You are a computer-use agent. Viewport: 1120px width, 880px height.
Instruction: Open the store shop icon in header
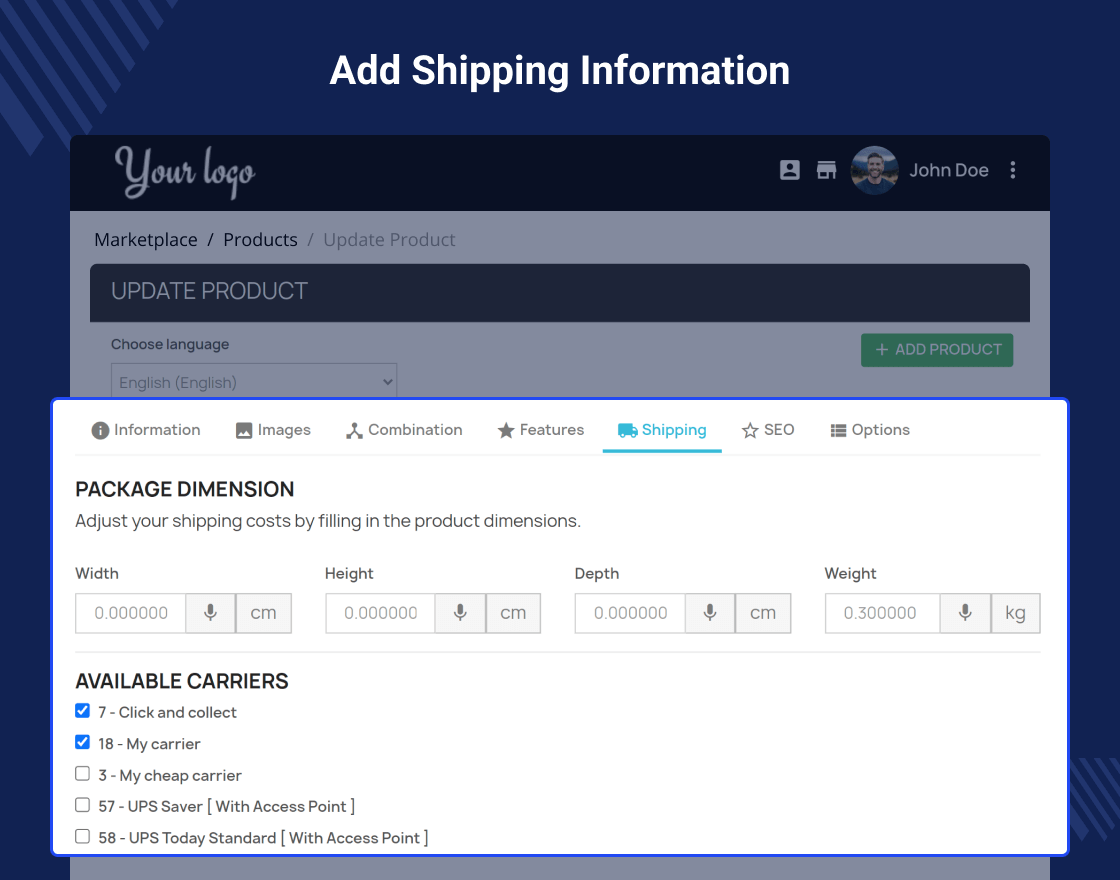[x=826, y=170]
